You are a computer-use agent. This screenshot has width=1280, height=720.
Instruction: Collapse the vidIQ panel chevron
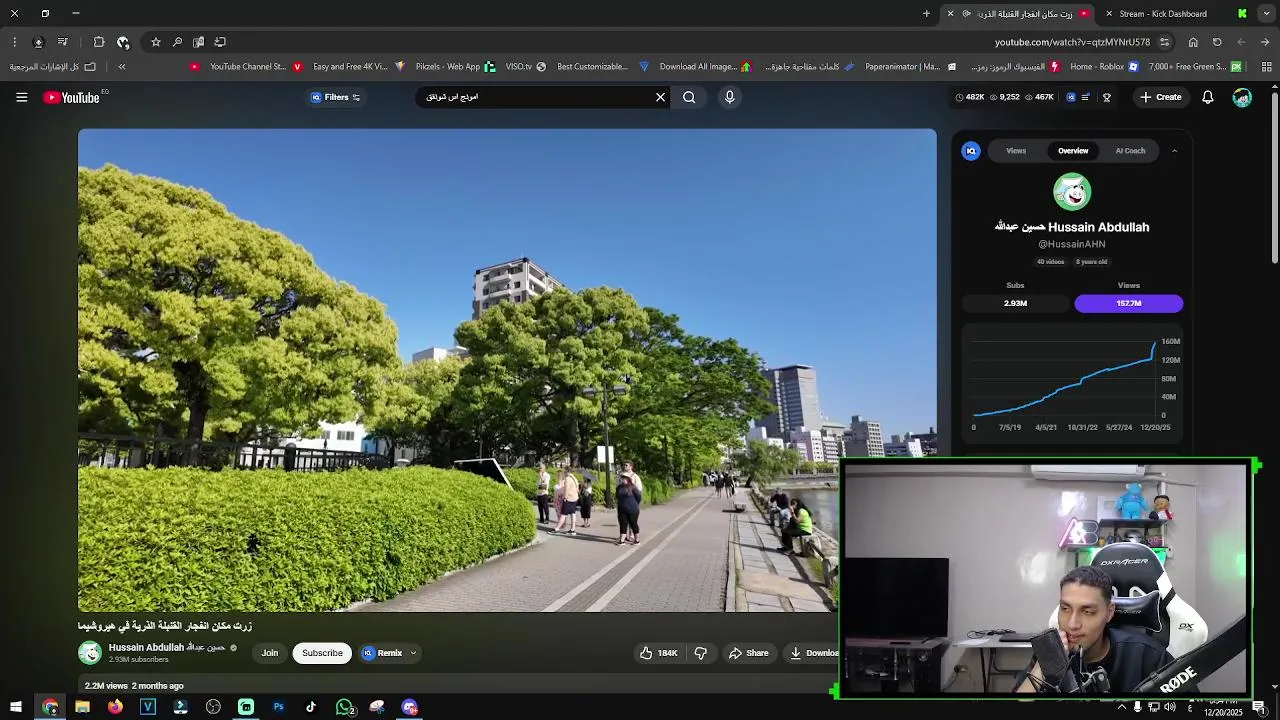tap(1175, 151)
